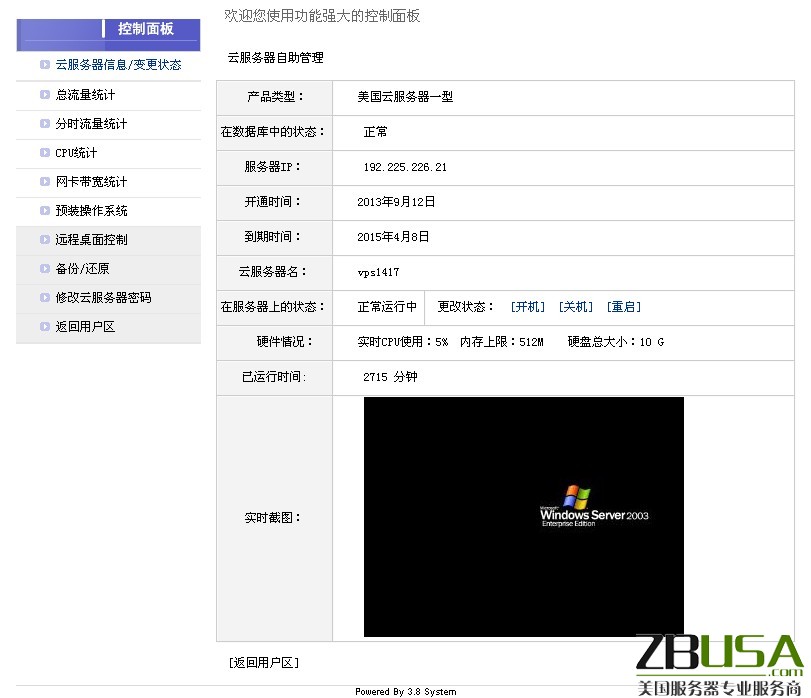Open CPU统计 in sidebar
This screenshot has height=698, width=811.
coord(76,153)
